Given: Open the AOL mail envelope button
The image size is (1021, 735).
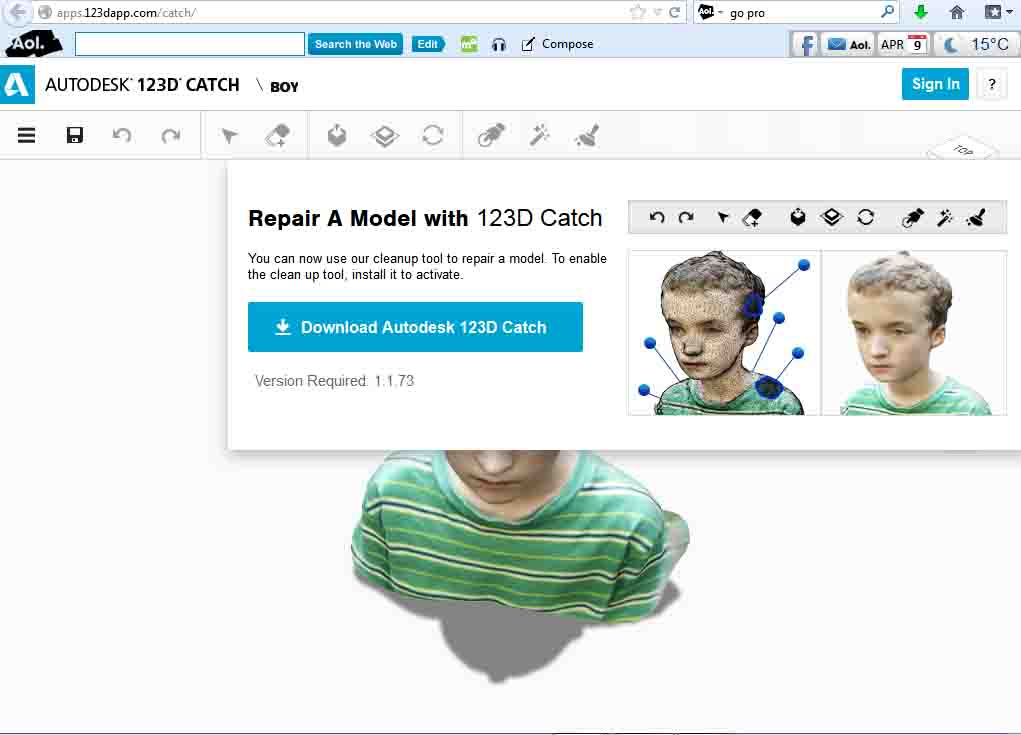Looking at the screenshot, I should [x=848, y=44].
